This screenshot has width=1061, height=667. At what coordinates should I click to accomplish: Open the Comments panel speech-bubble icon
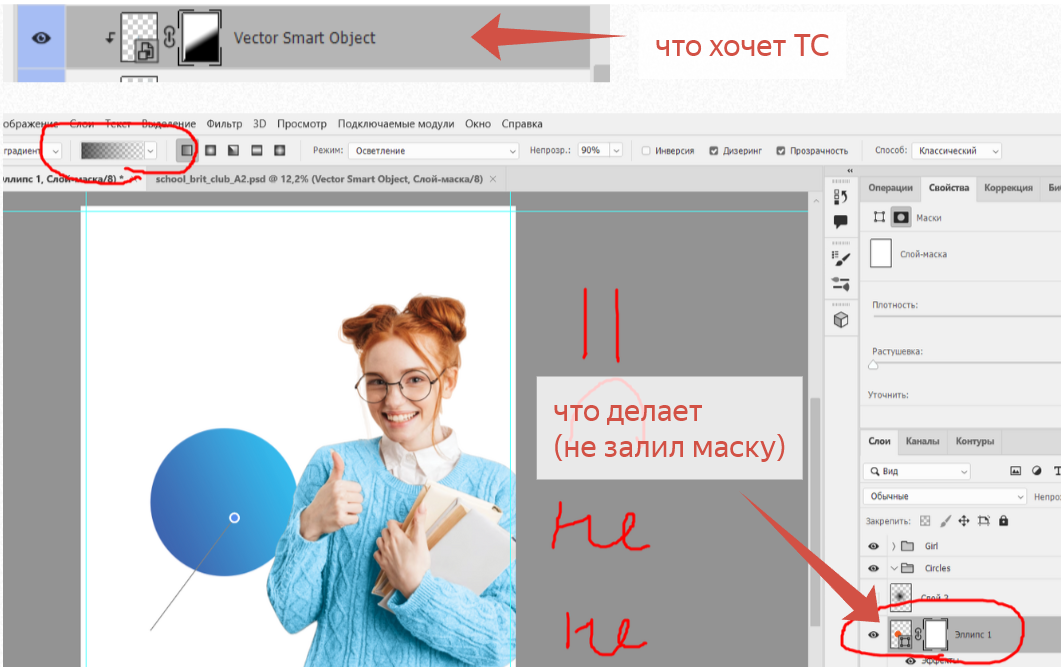(840, 221)
